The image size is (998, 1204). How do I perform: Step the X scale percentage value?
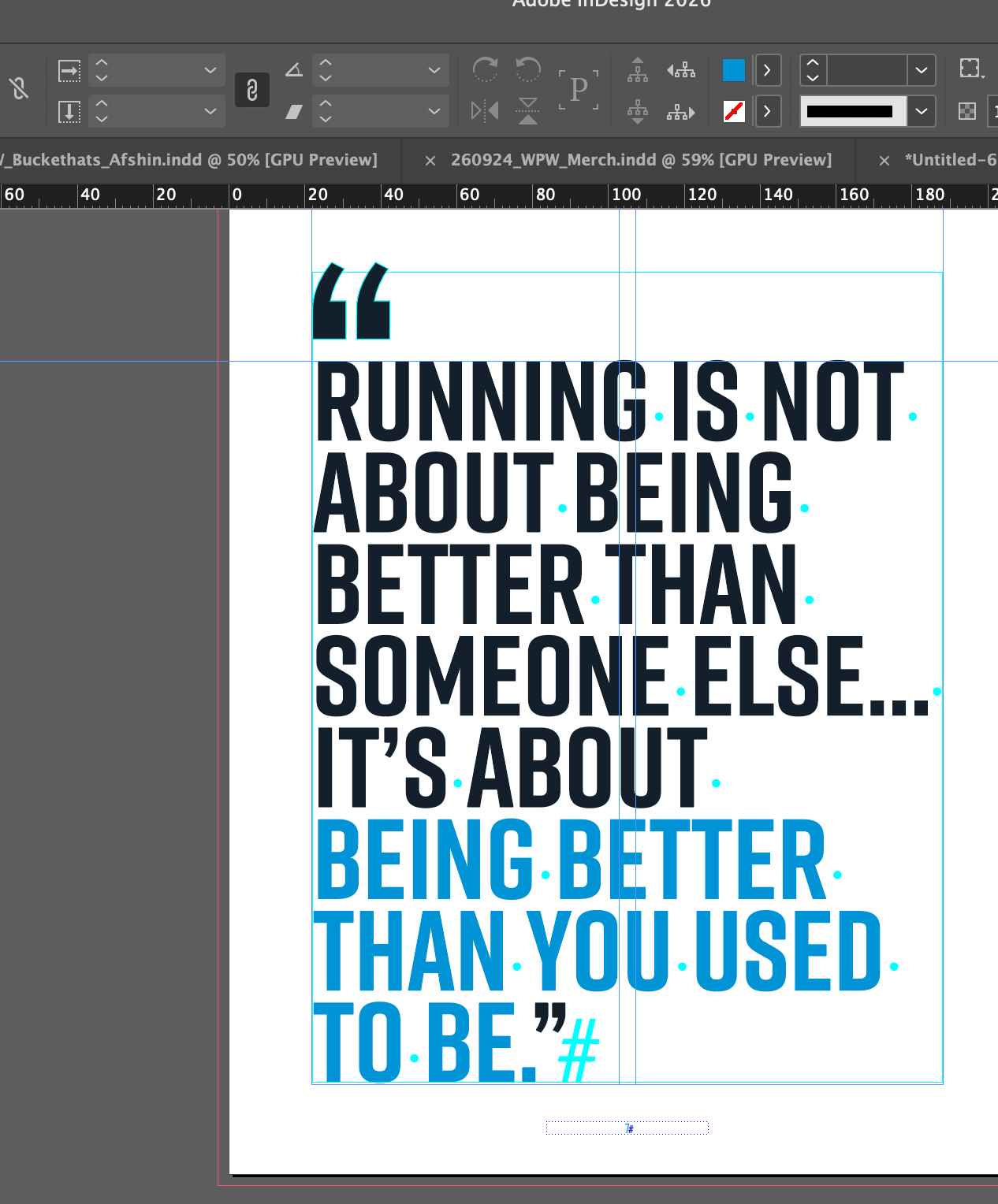102,70
